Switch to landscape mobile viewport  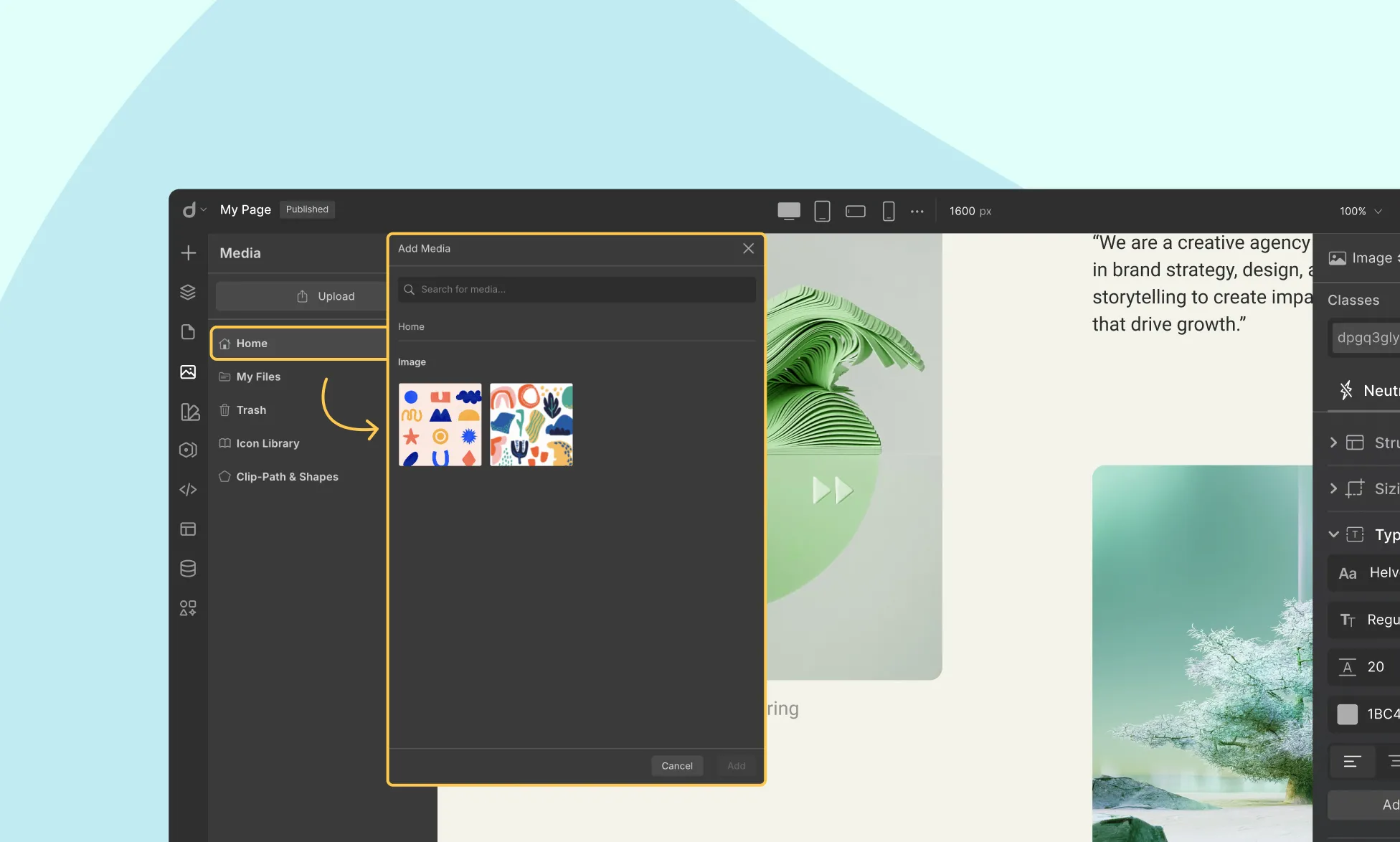tap(856, 211)
